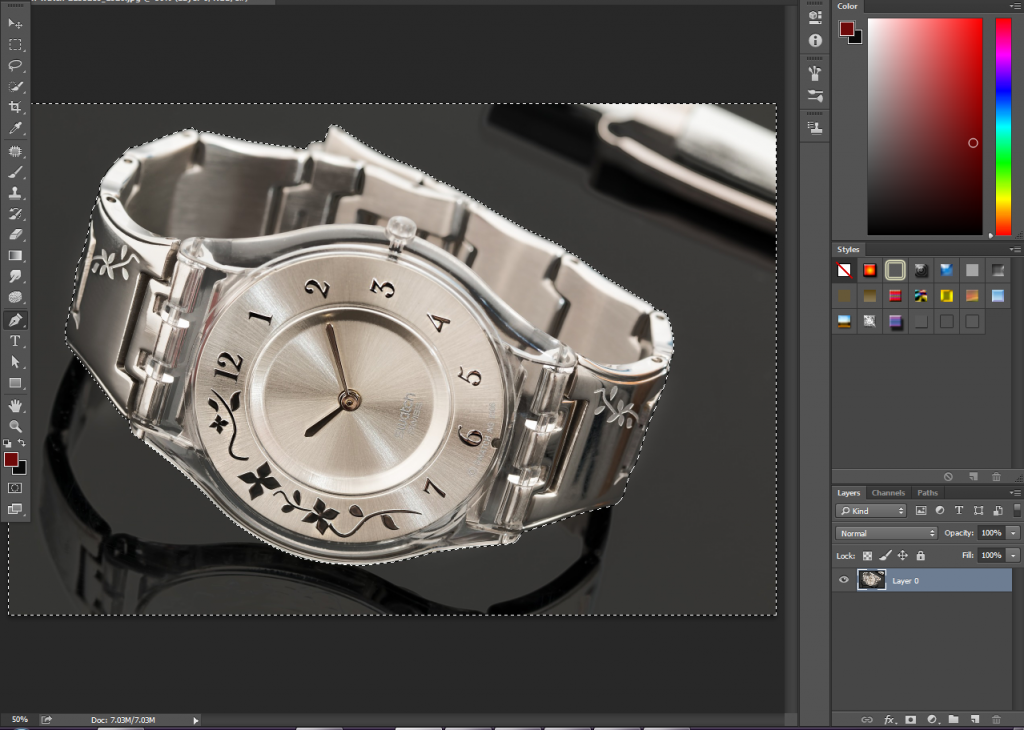Select the Crop tool

point(15,107)
